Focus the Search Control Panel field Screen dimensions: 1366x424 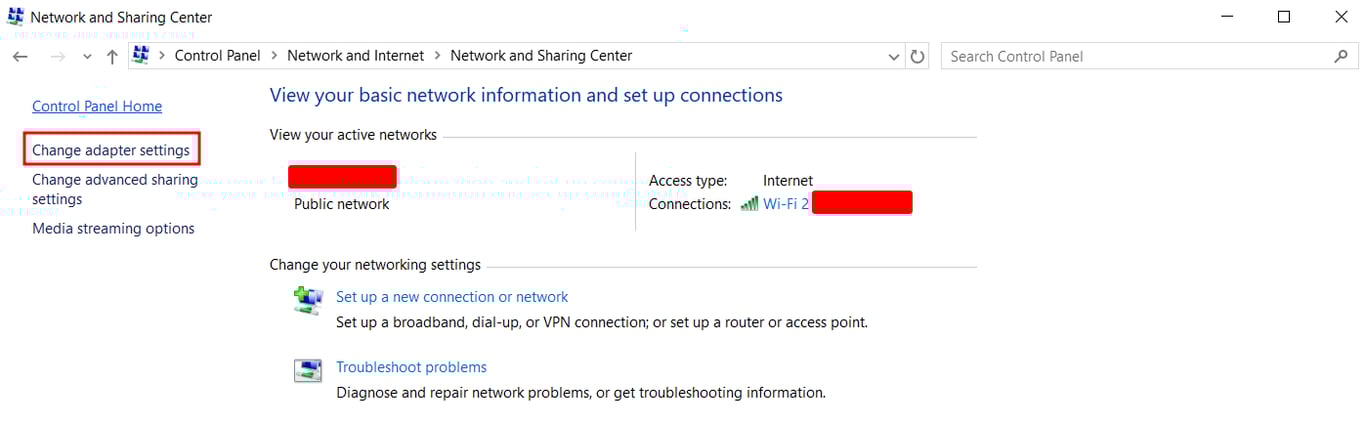coord(1135,57)
